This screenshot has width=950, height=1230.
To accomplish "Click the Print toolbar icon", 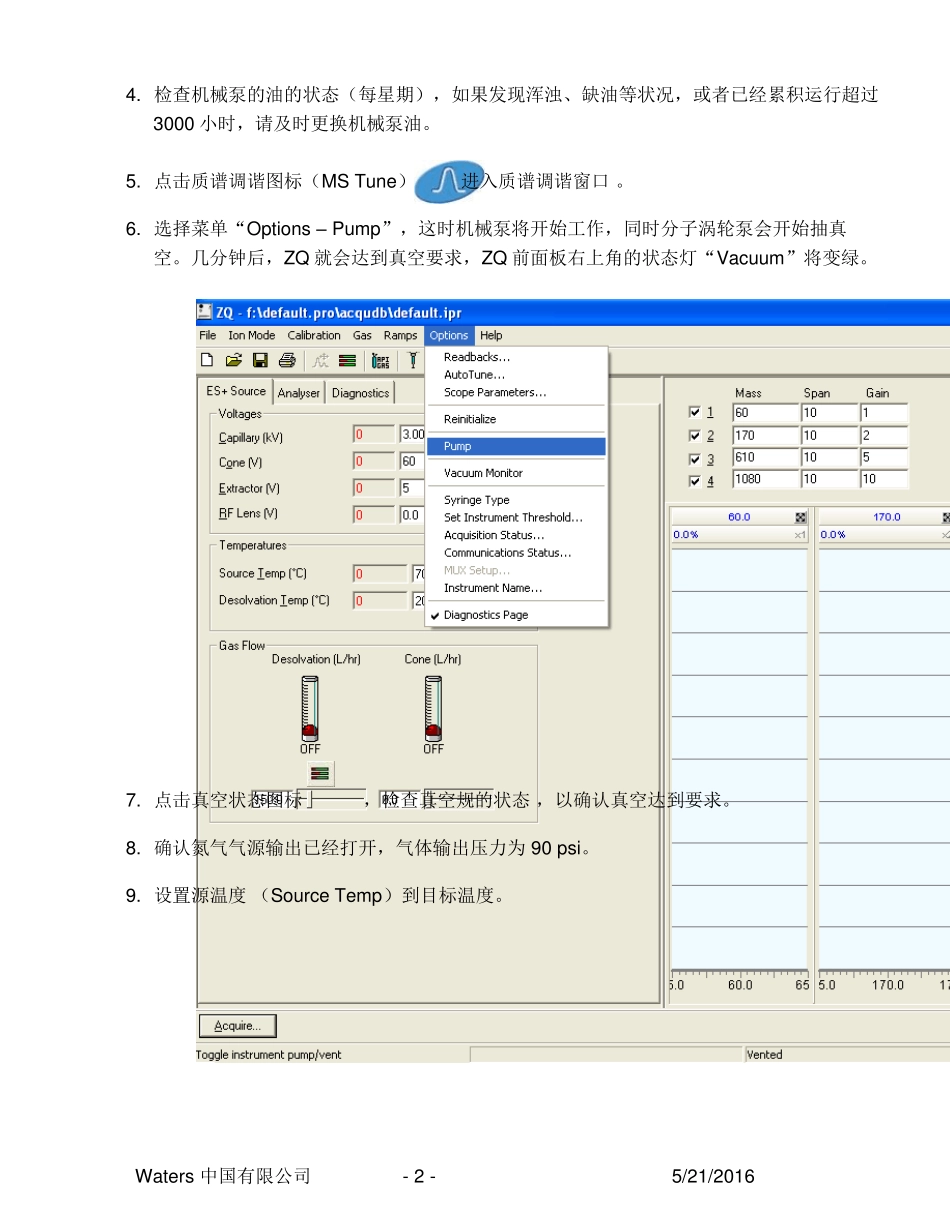I will tap(287, 360).
